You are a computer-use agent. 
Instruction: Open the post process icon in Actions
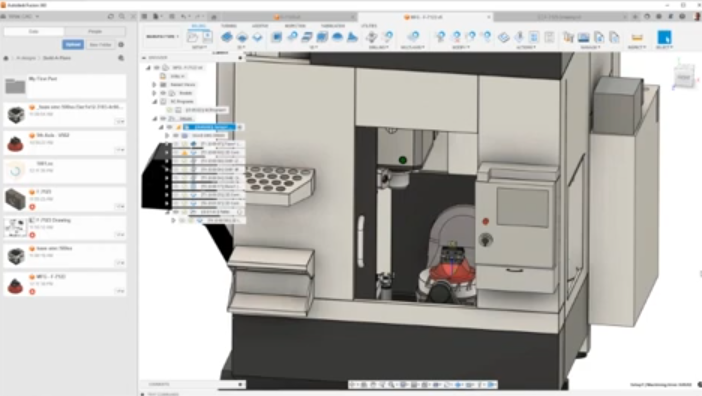[534, 37]
